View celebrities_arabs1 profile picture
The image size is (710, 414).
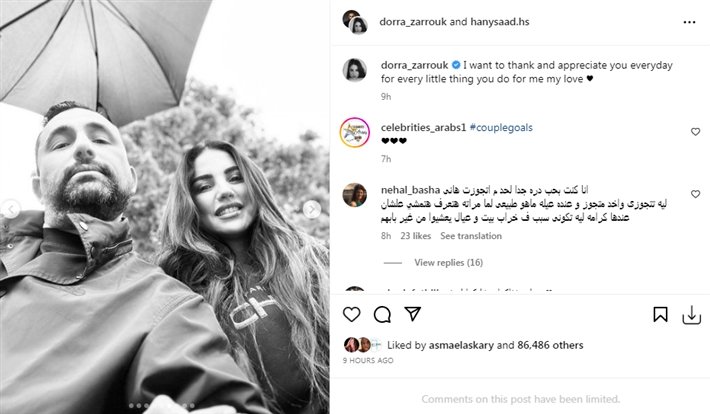click(355, 132)
